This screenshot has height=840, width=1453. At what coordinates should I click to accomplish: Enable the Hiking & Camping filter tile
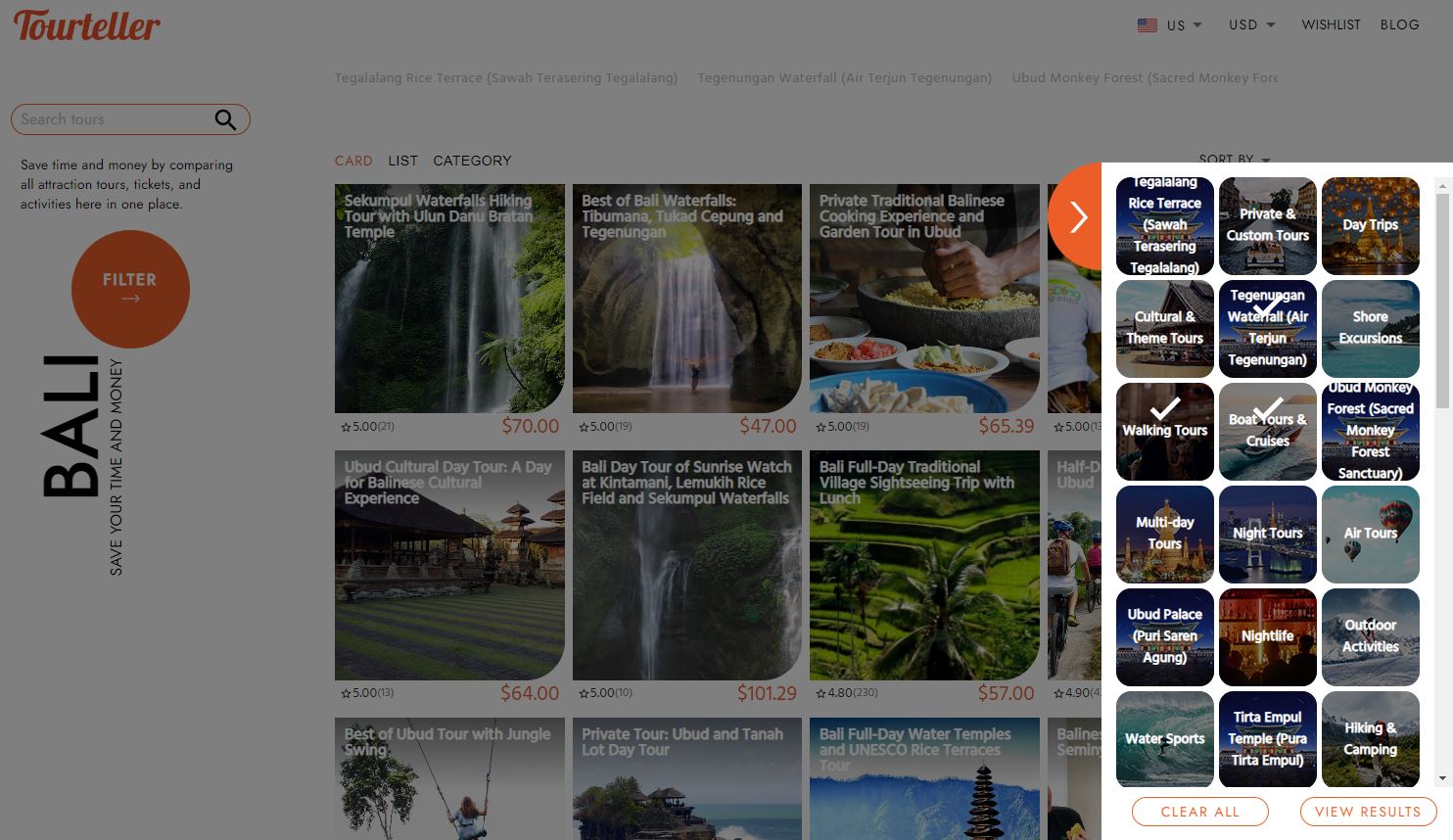click(x=1371, y=739)
